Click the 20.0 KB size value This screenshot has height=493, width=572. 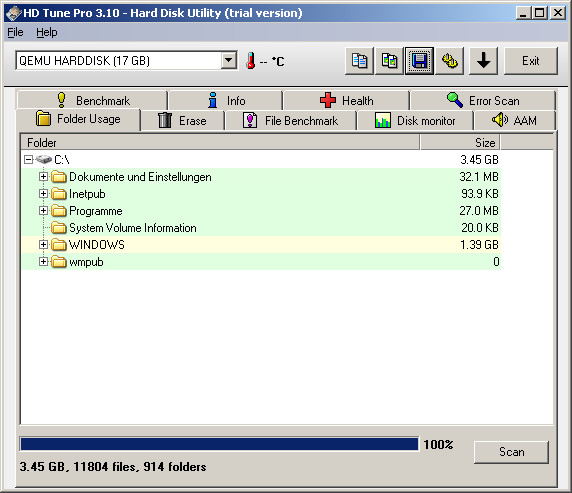tap(480, 228)
